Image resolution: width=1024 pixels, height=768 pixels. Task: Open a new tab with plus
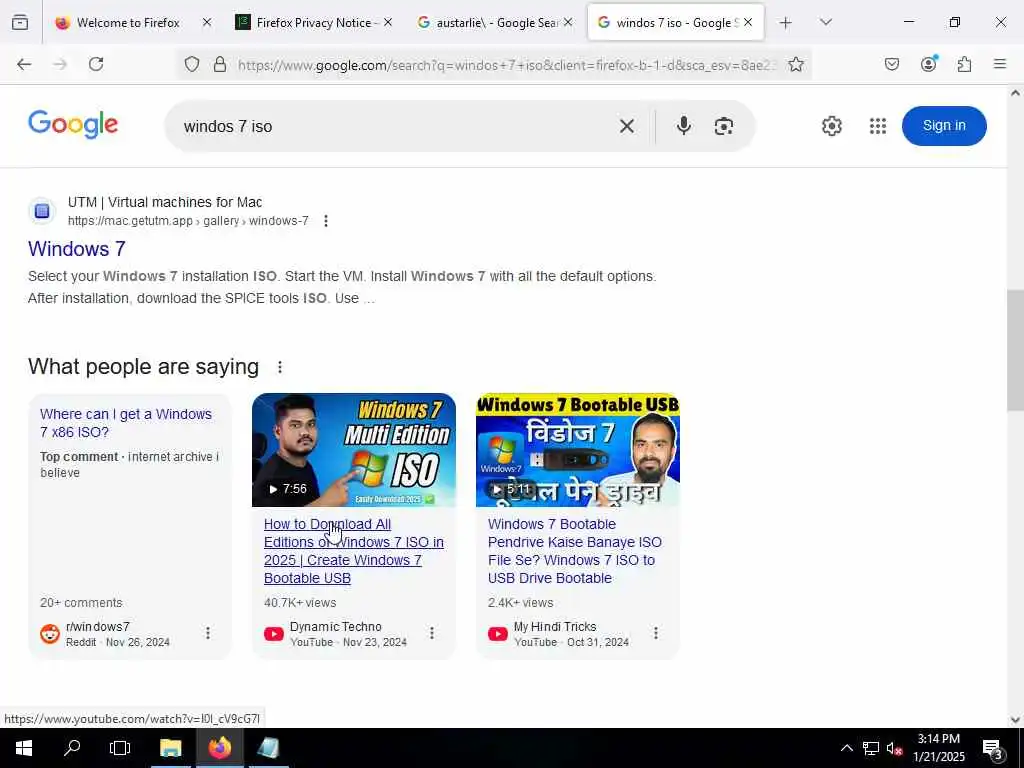pyautogui.click(x=786, y=23)
